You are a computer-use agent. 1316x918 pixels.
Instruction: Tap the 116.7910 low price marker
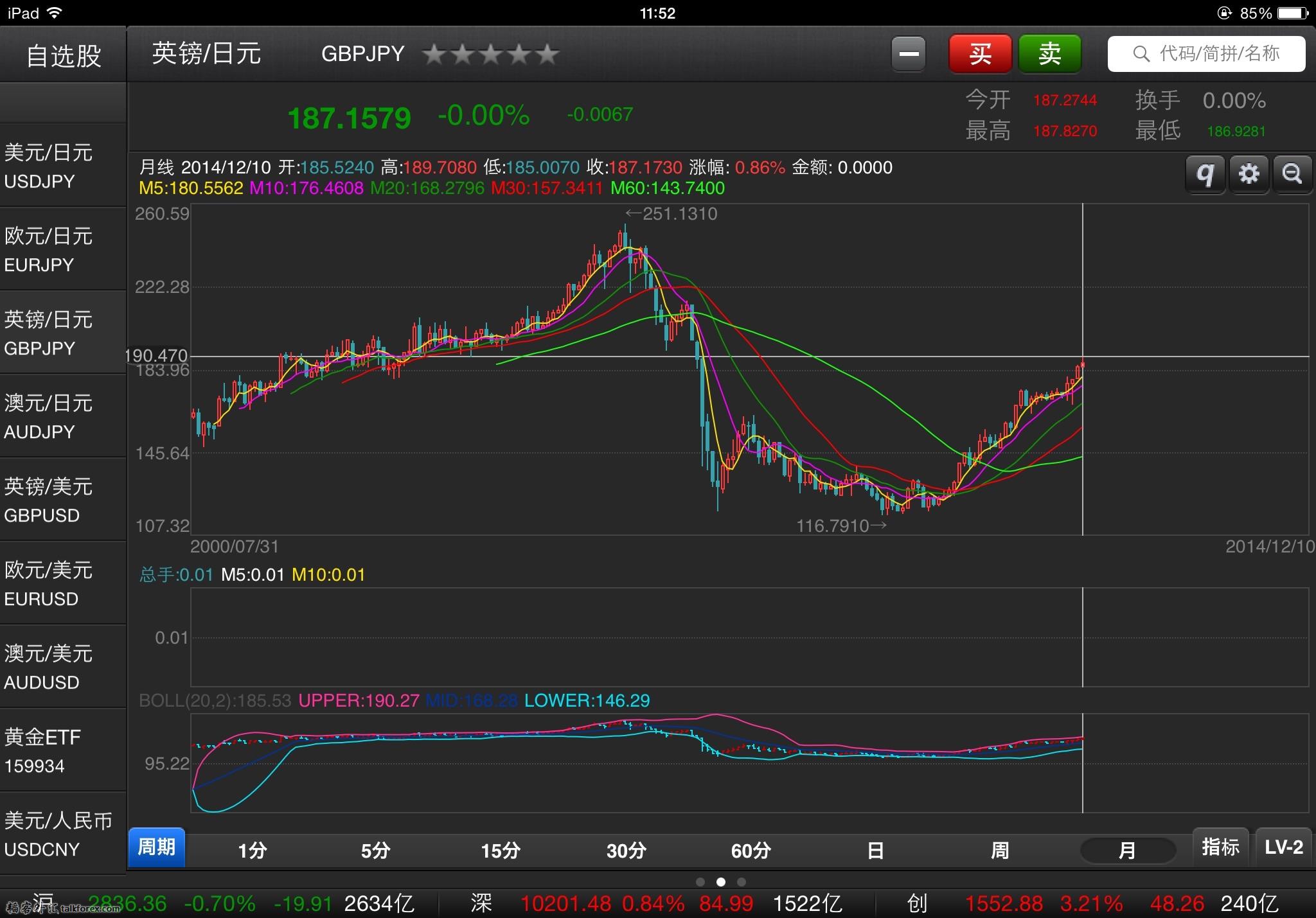[842, 526]
